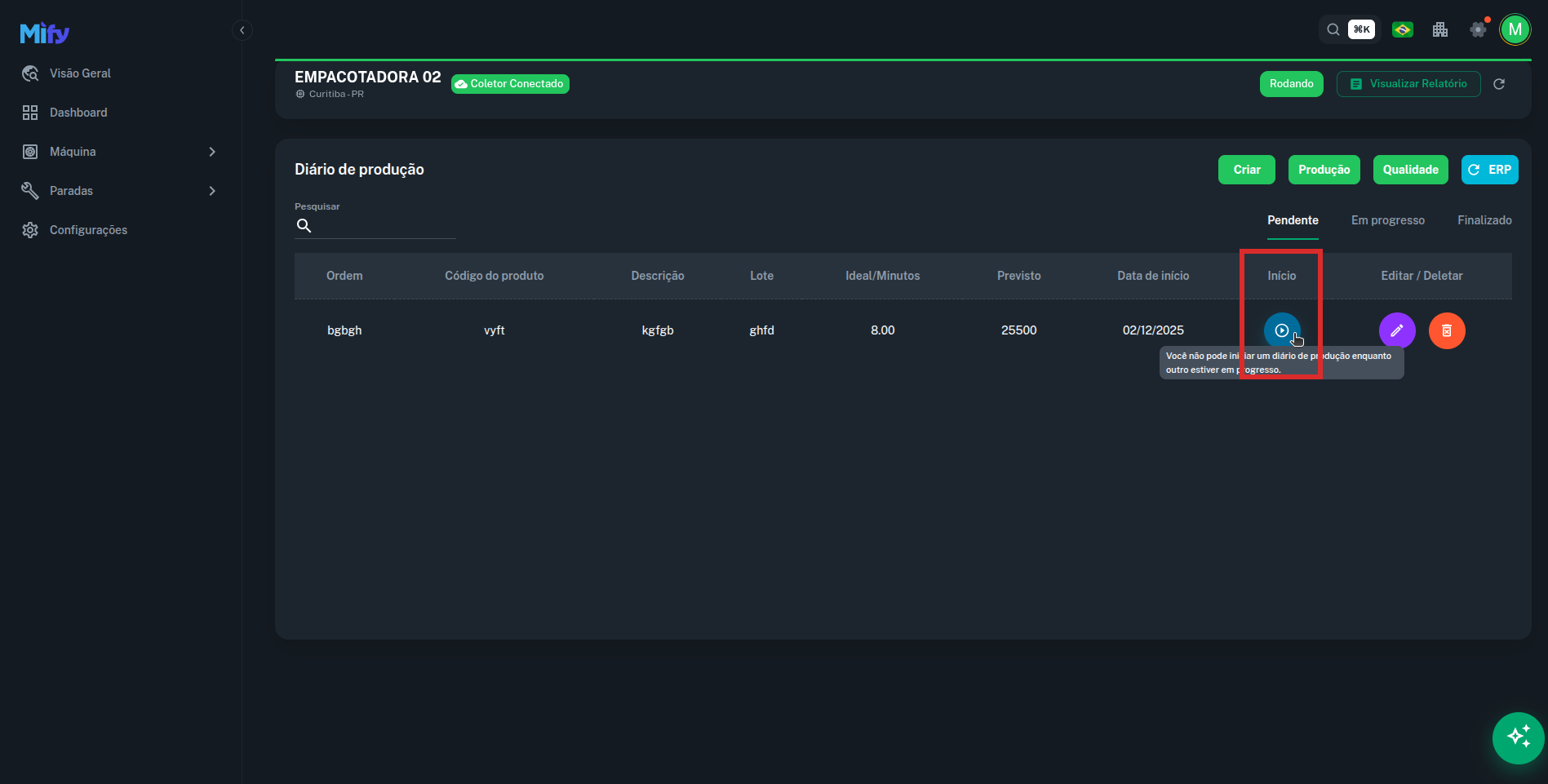
Task: Open Configurações in the sidebar
Action: (88, 230)
